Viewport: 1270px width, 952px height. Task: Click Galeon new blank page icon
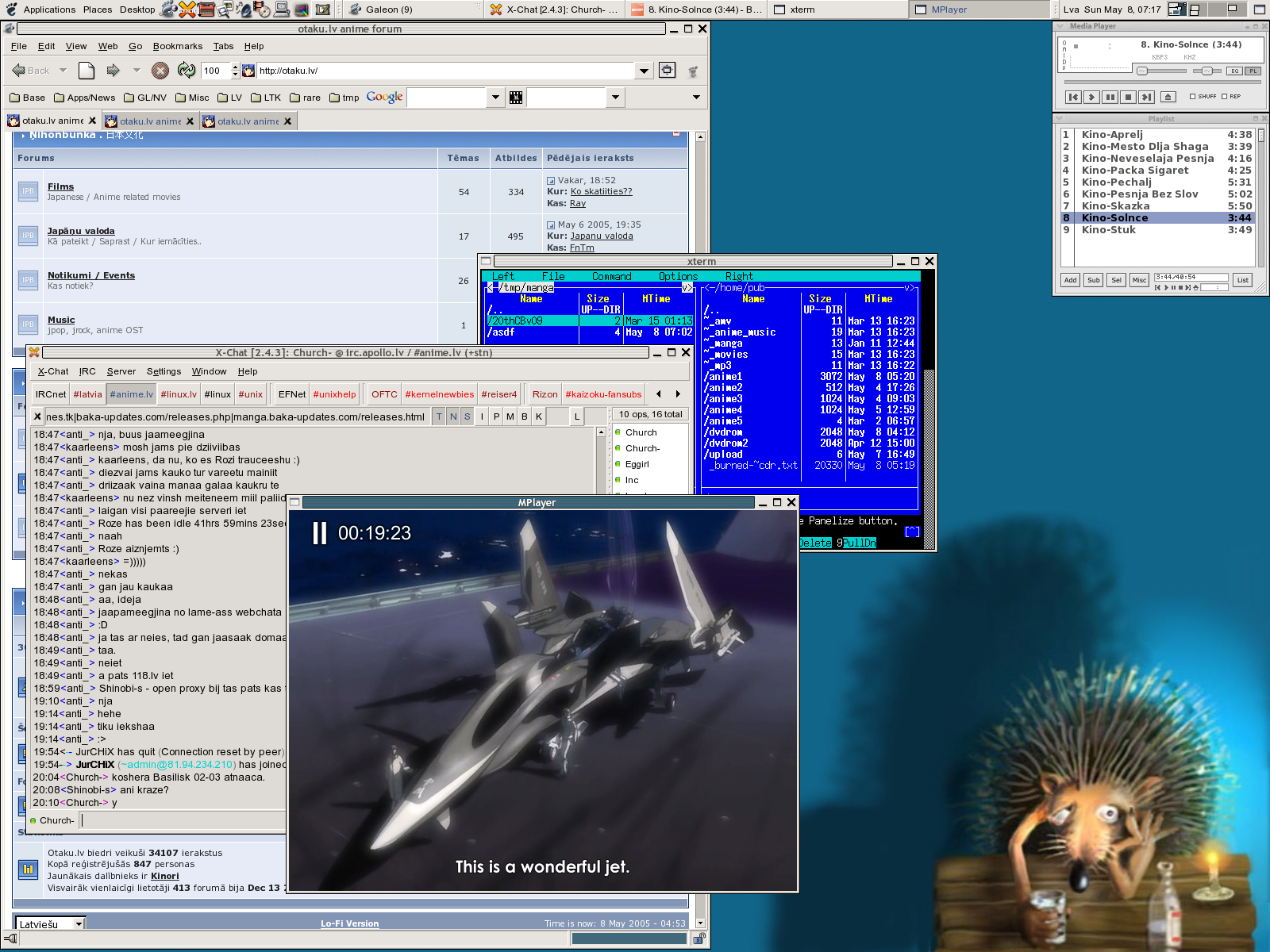[x=87, y=71]
